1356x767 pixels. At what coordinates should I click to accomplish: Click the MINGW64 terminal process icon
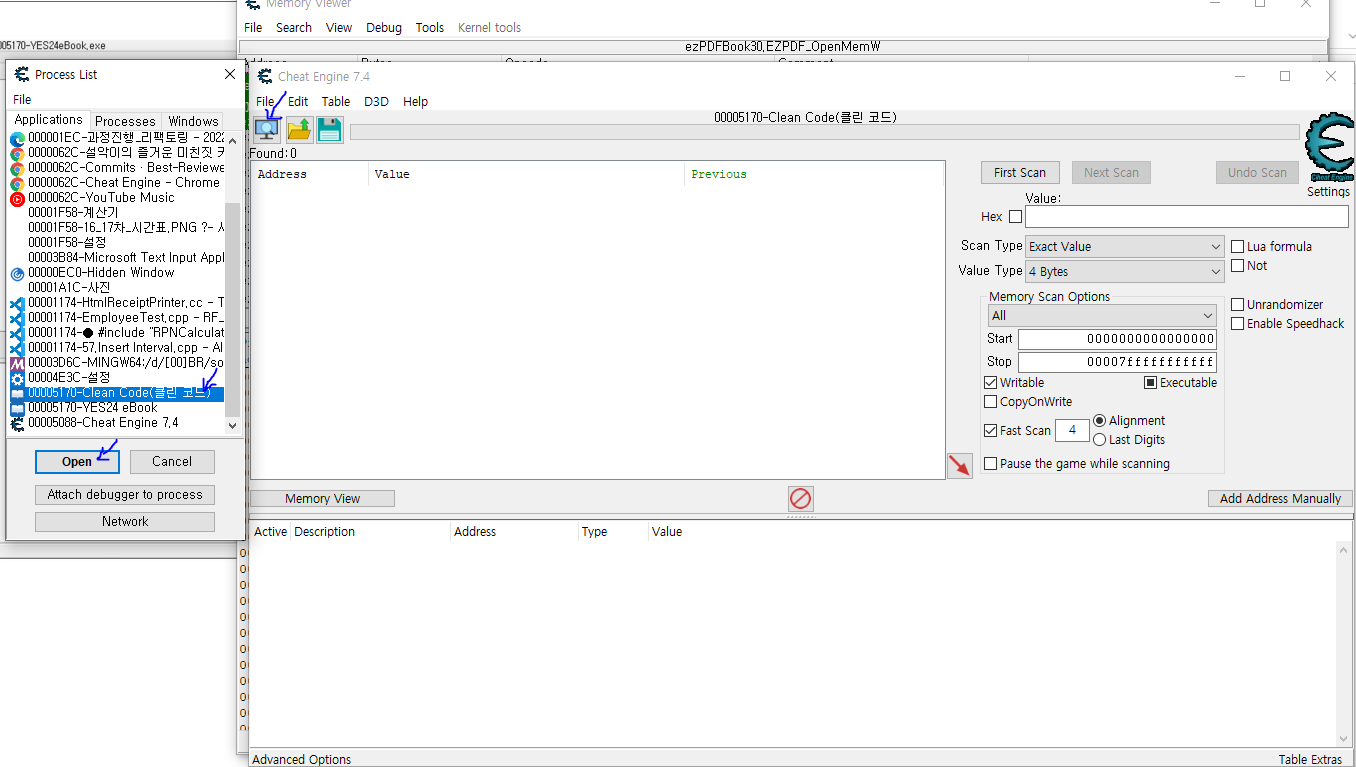click(17, 363)
